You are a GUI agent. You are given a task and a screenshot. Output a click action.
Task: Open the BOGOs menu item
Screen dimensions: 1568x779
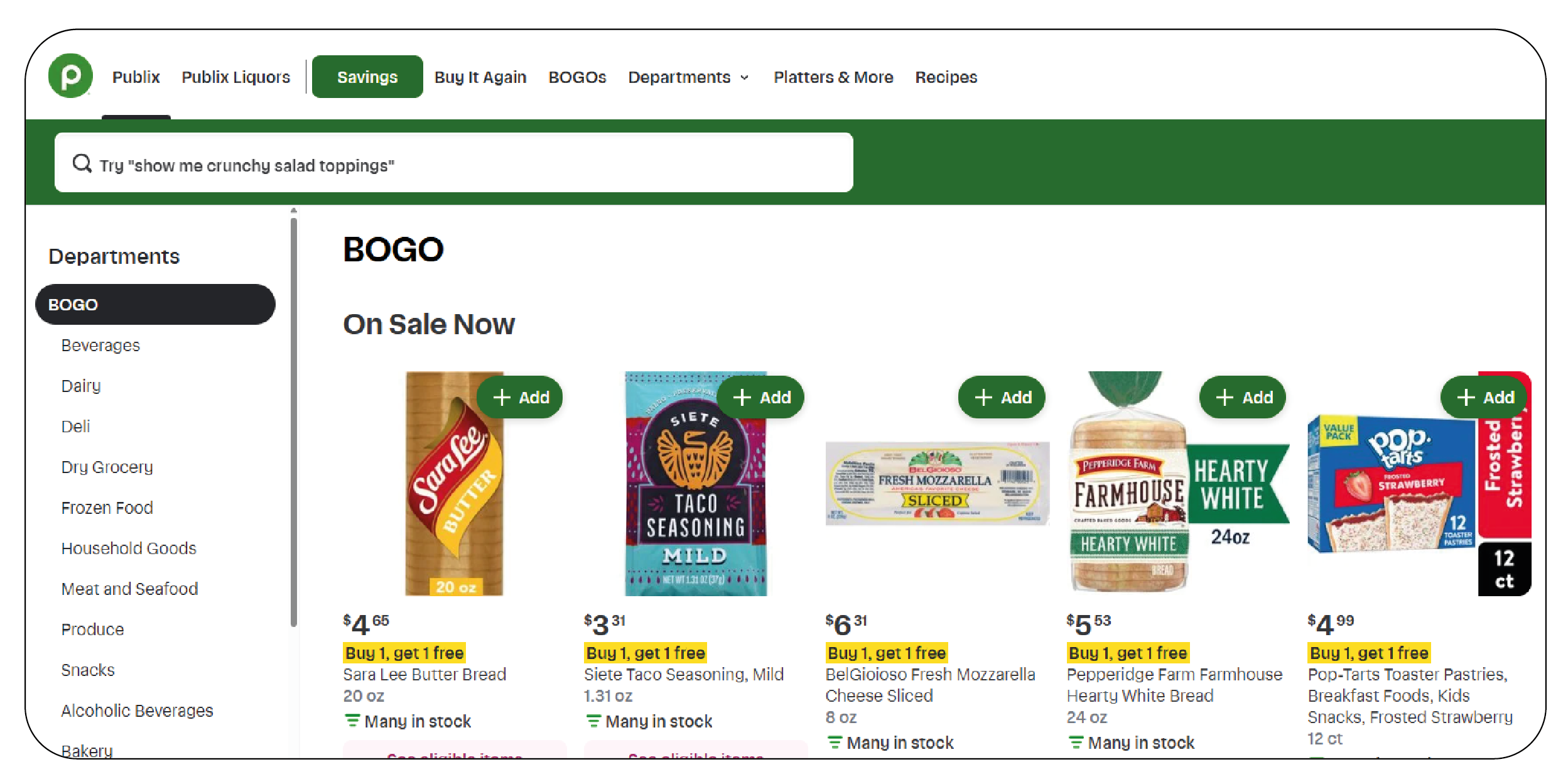(x=576, y=77)
